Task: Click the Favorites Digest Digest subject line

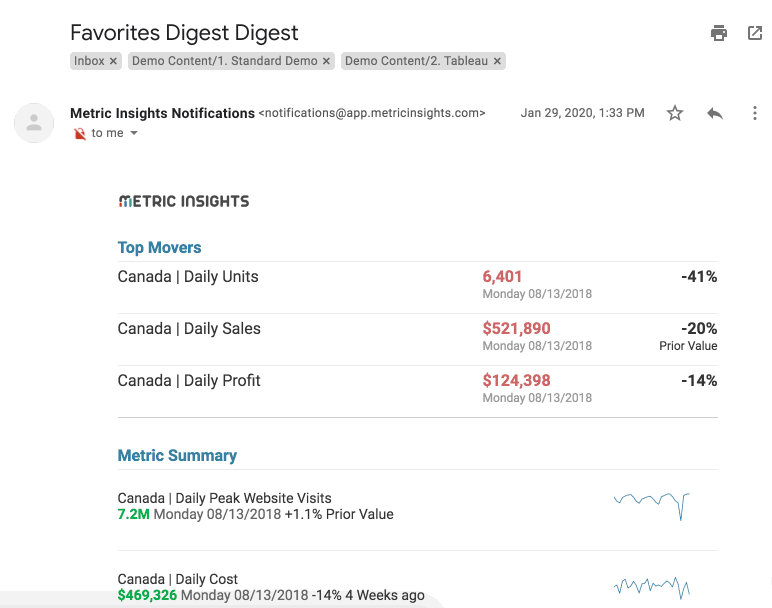Action: 184,33
